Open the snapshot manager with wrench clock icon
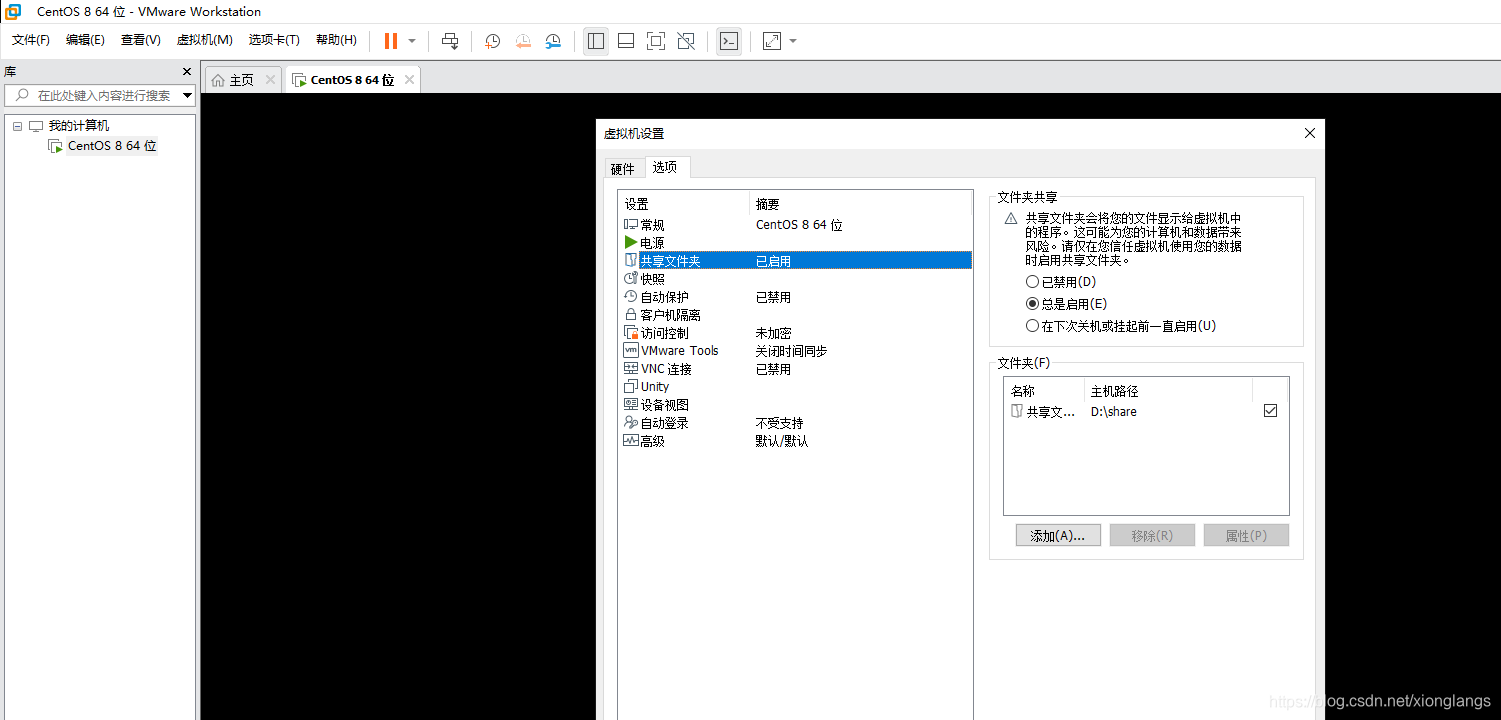The height and width of the screenshot is (720, 1501). point(553,41)
